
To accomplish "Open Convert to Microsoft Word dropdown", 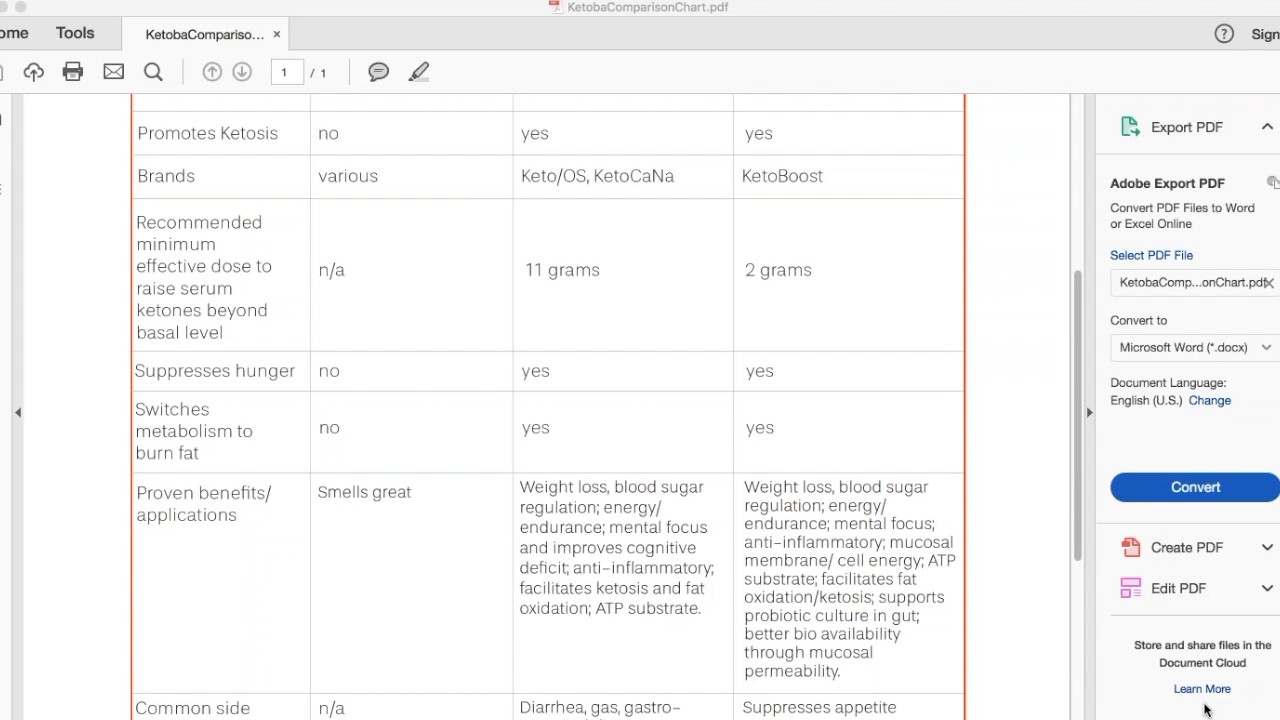I will tap(1195, 347).
